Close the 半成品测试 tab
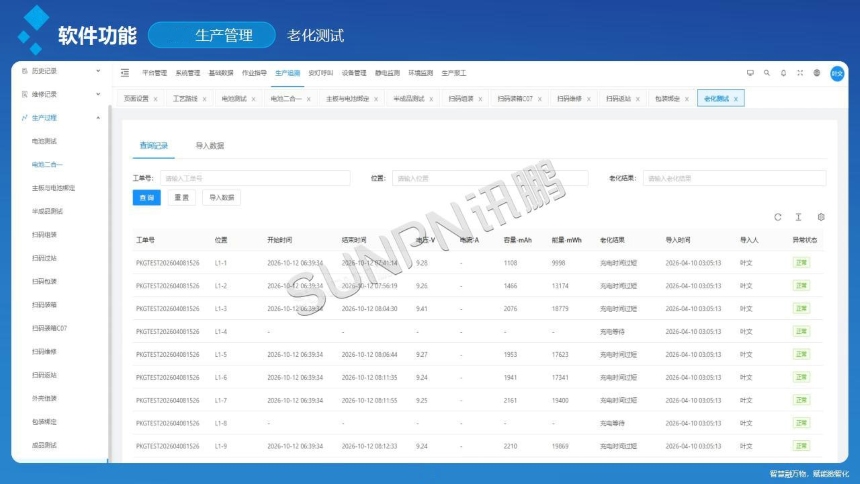Image resolution: width=860 pixels, height=484 pixels. pos(432,99)
